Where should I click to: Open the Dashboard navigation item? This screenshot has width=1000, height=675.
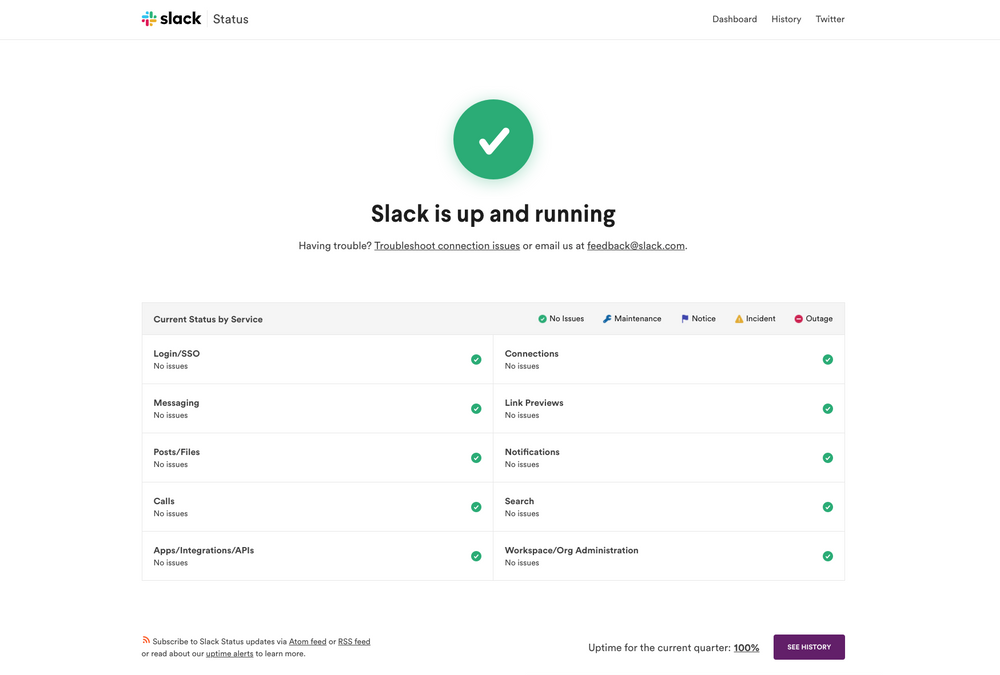click(x=735, y=19)
